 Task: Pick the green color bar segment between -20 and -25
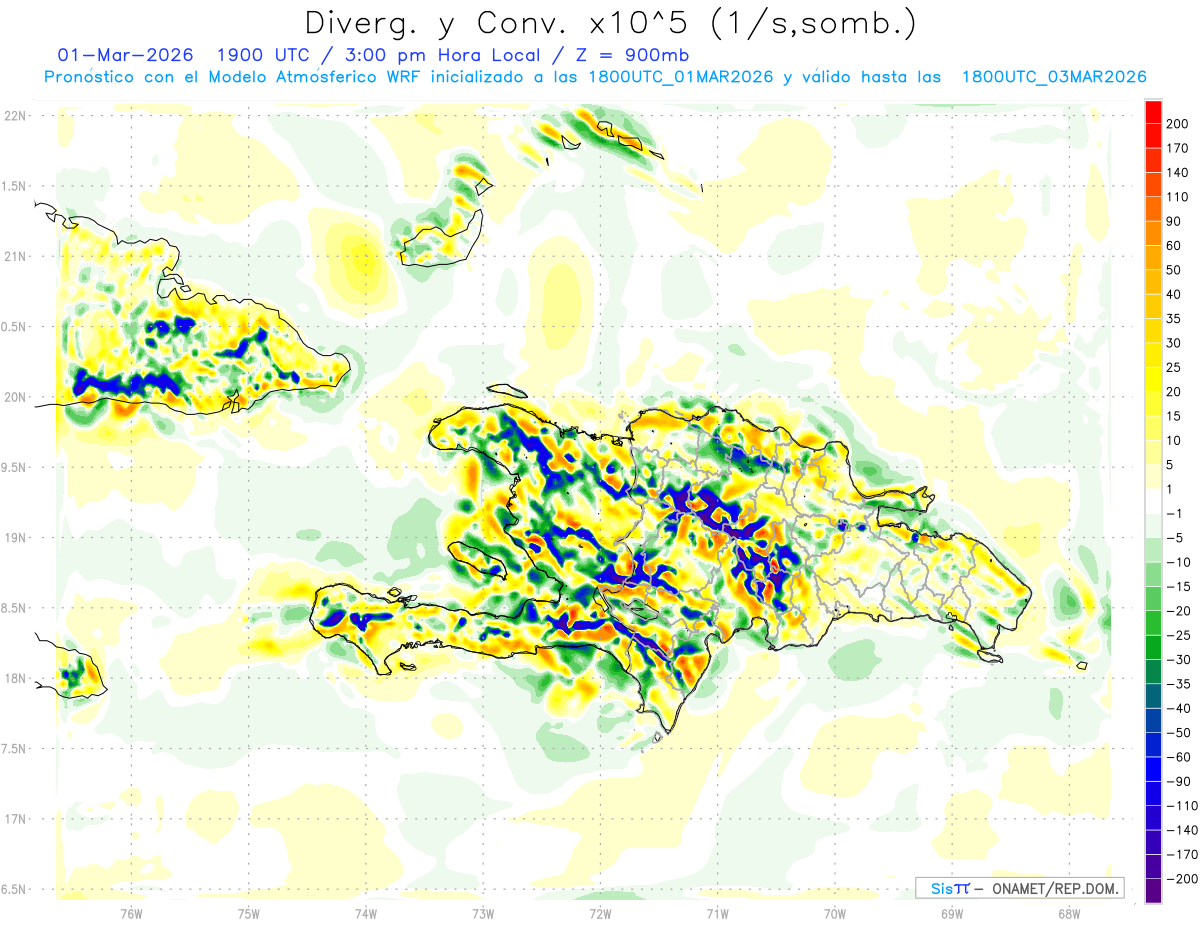(1153, 624)
